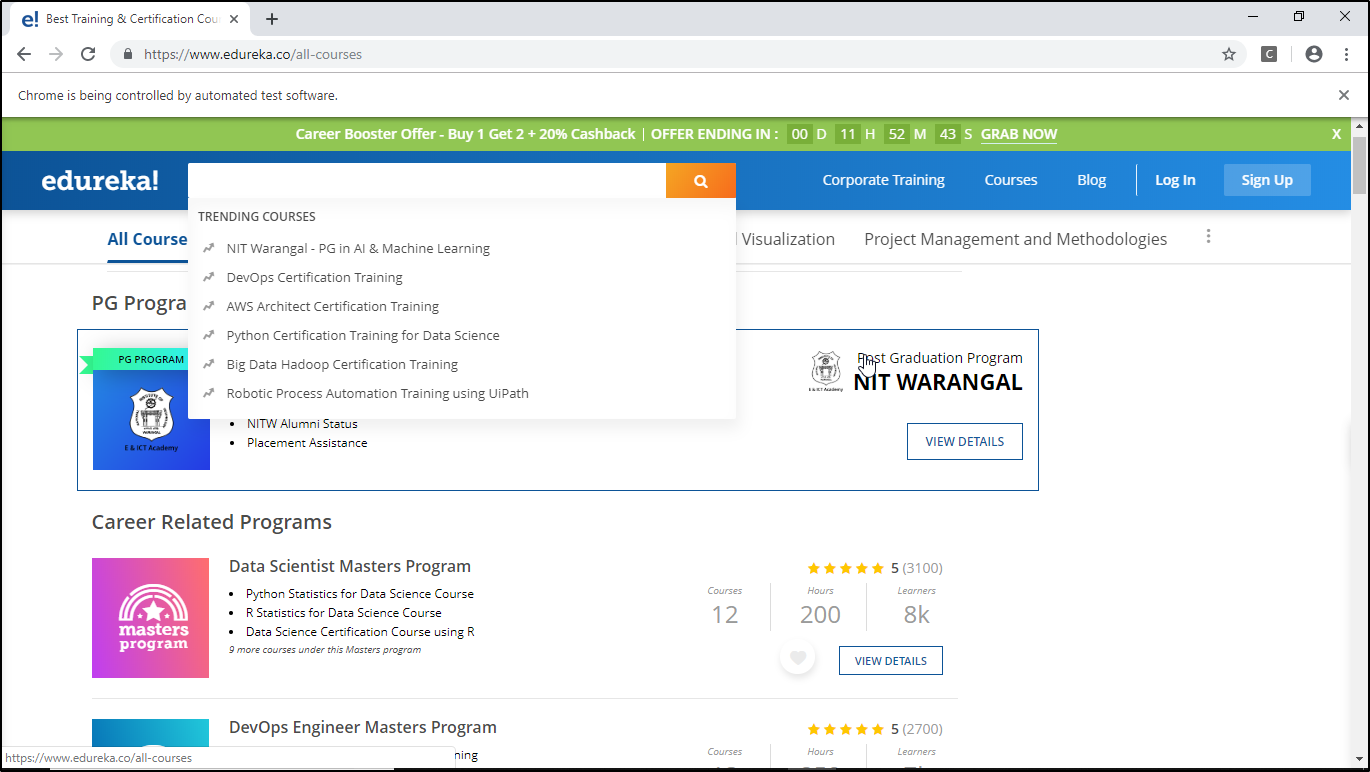Open the Courses menu in header

click(x=1010, y=180)
